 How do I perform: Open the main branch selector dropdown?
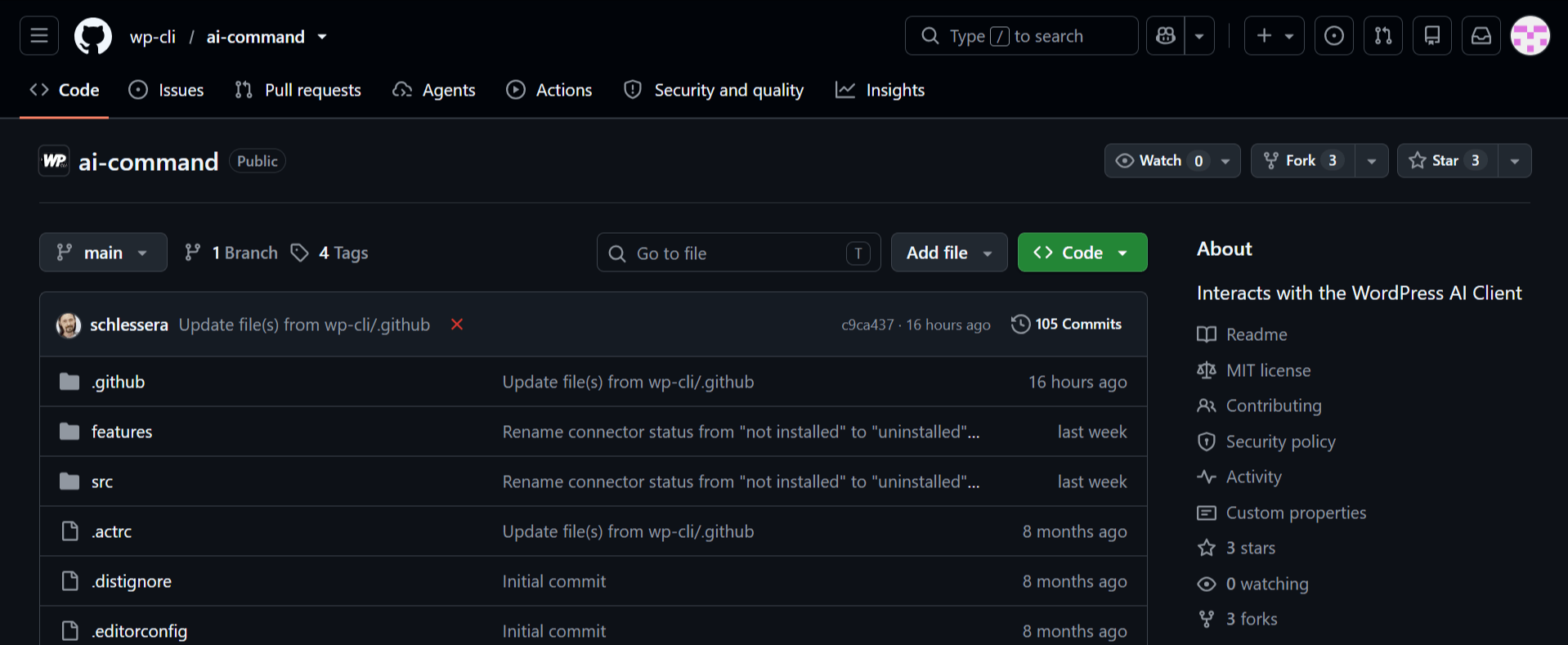pyautogui.click(x=103, y=253)
